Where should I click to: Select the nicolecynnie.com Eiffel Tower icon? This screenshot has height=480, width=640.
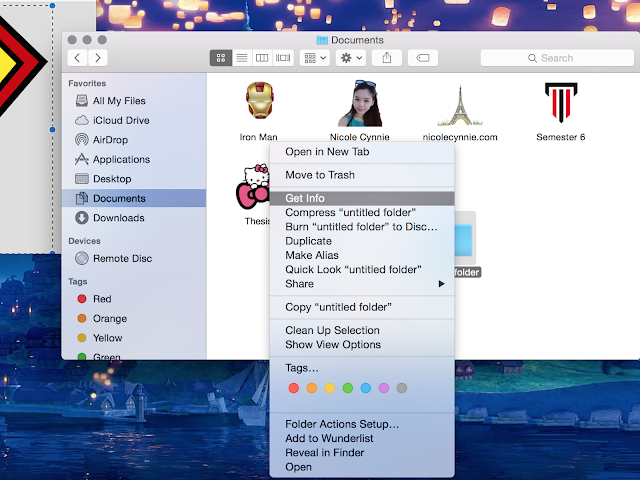point(460,105)
